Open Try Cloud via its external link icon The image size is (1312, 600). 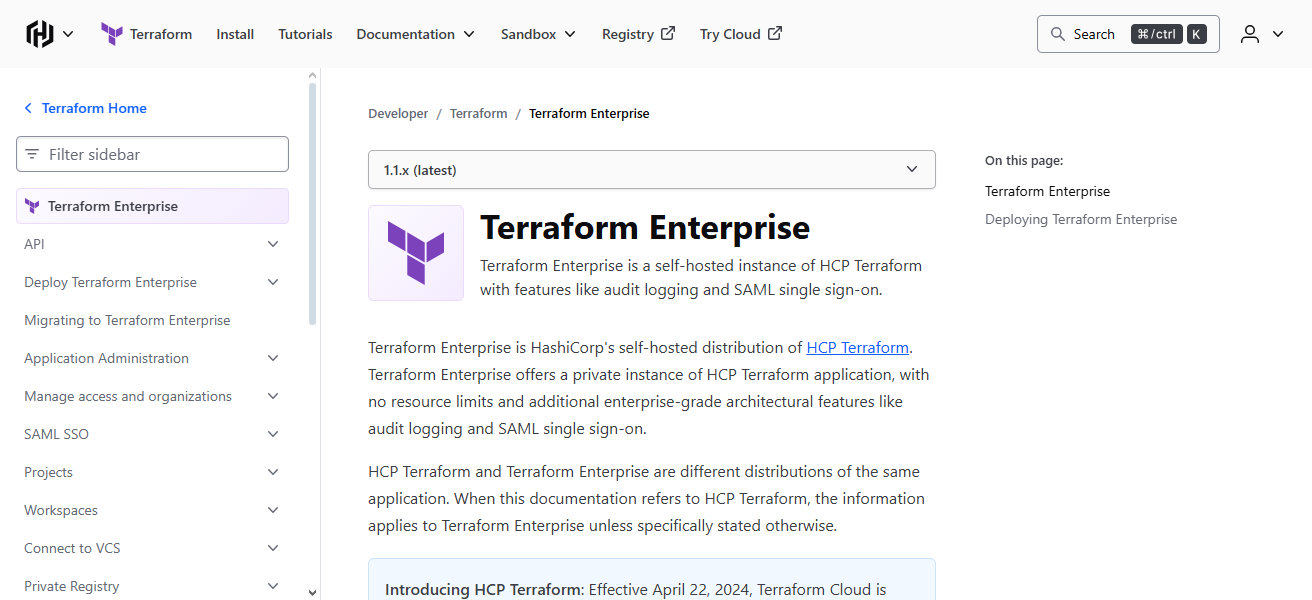click(x=775, y=32)
